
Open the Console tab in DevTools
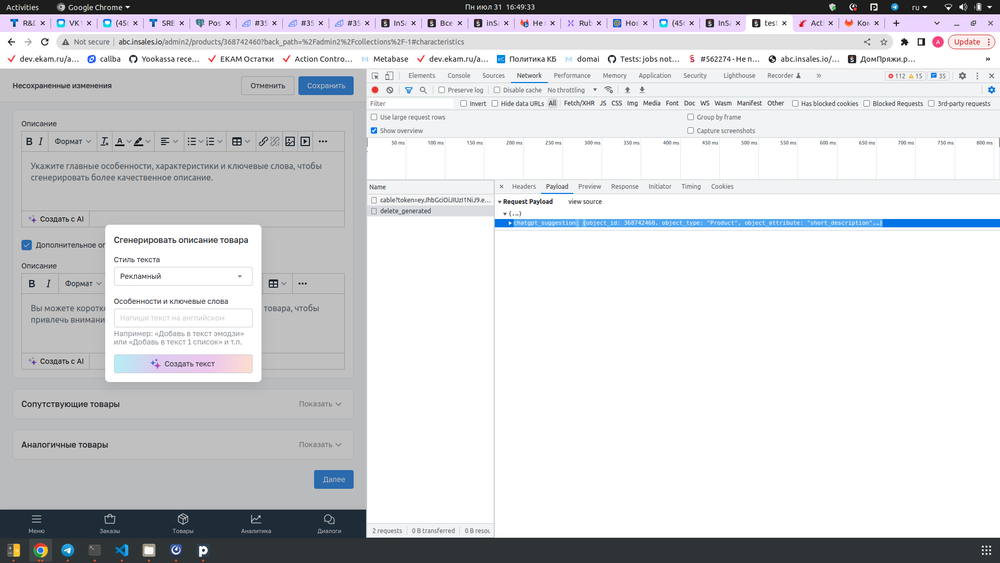tap(458, 76)
